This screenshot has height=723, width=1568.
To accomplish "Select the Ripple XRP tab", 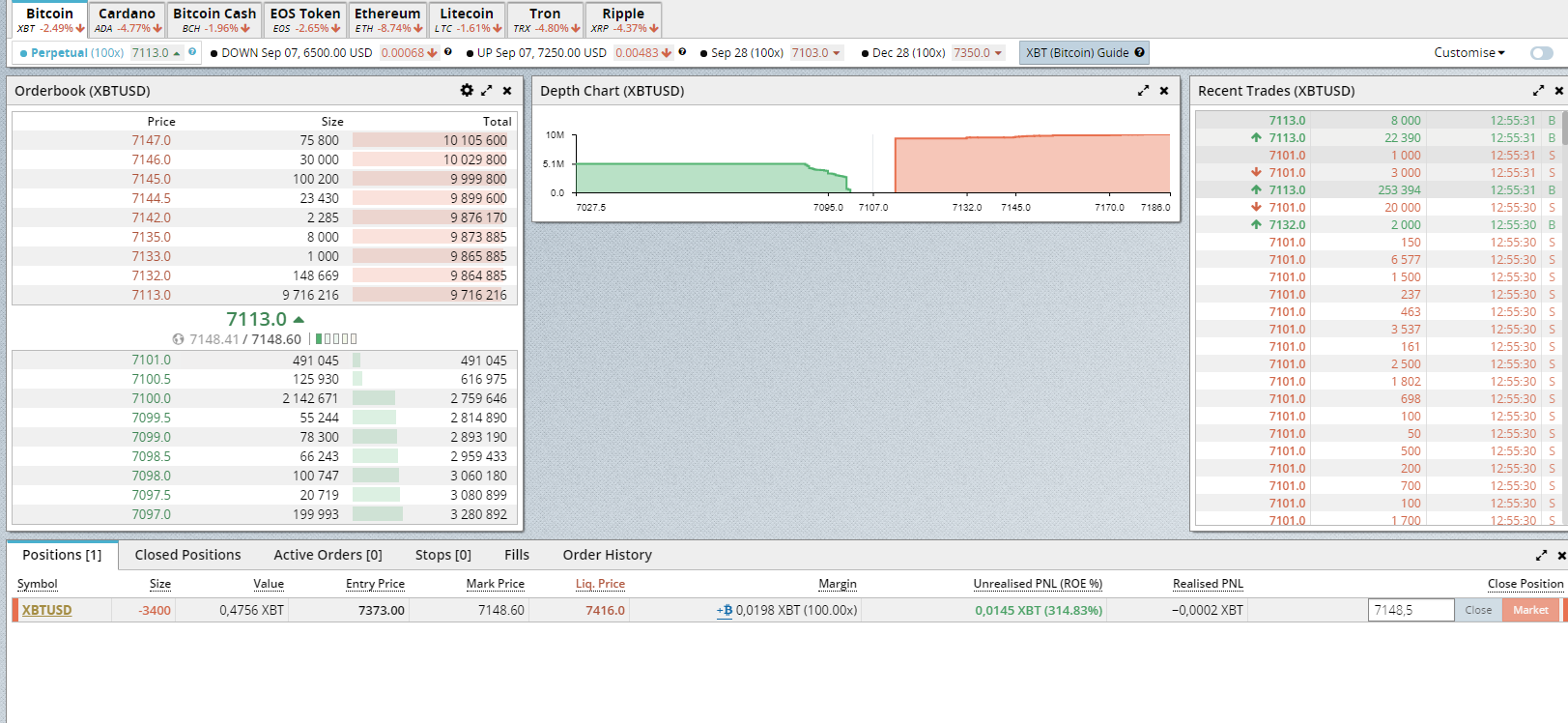I will [623, 20].
